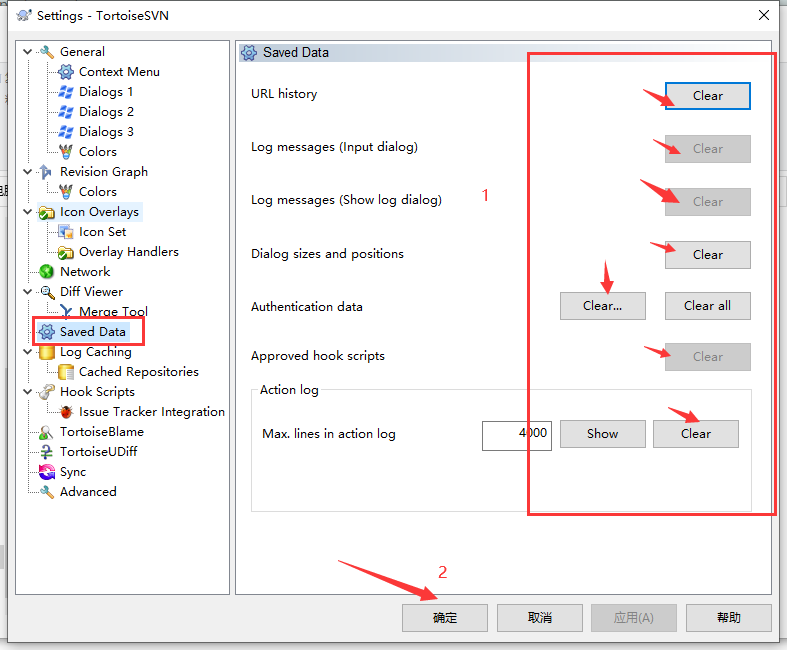Click the 帮助 (Help) button
The height and width of the screenshot is (650, 787).
point(729,618)
